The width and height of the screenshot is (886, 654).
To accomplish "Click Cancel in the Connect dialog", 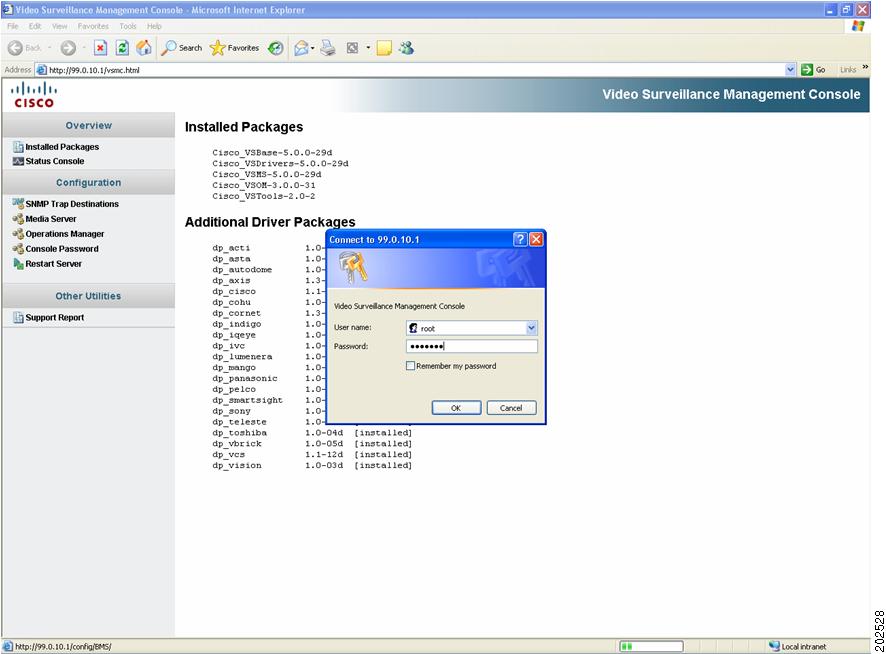I will pyautogui.click(x=511, y=408).
